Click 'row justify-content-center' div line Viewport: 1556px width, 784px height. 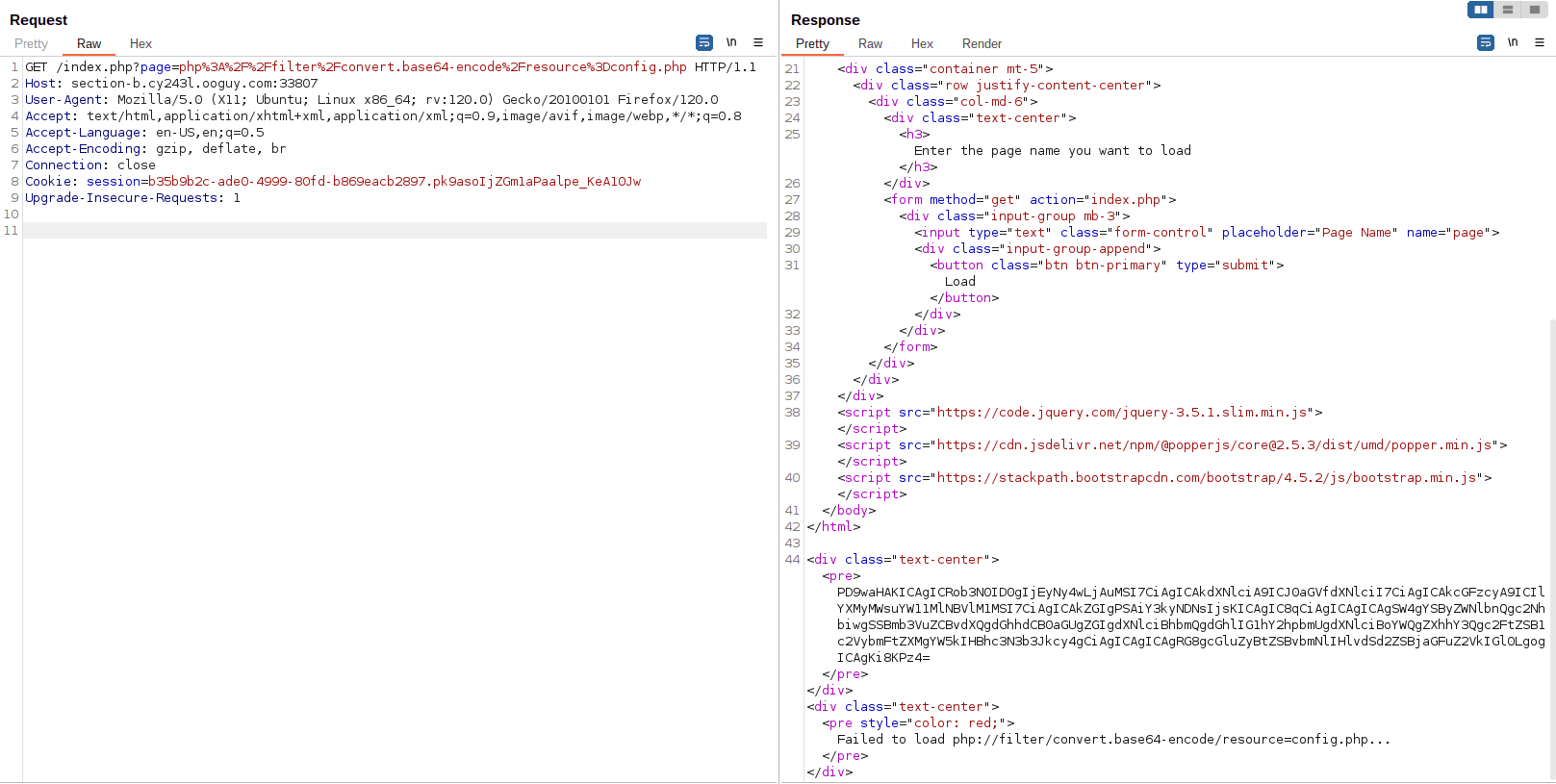point(1007,86)
